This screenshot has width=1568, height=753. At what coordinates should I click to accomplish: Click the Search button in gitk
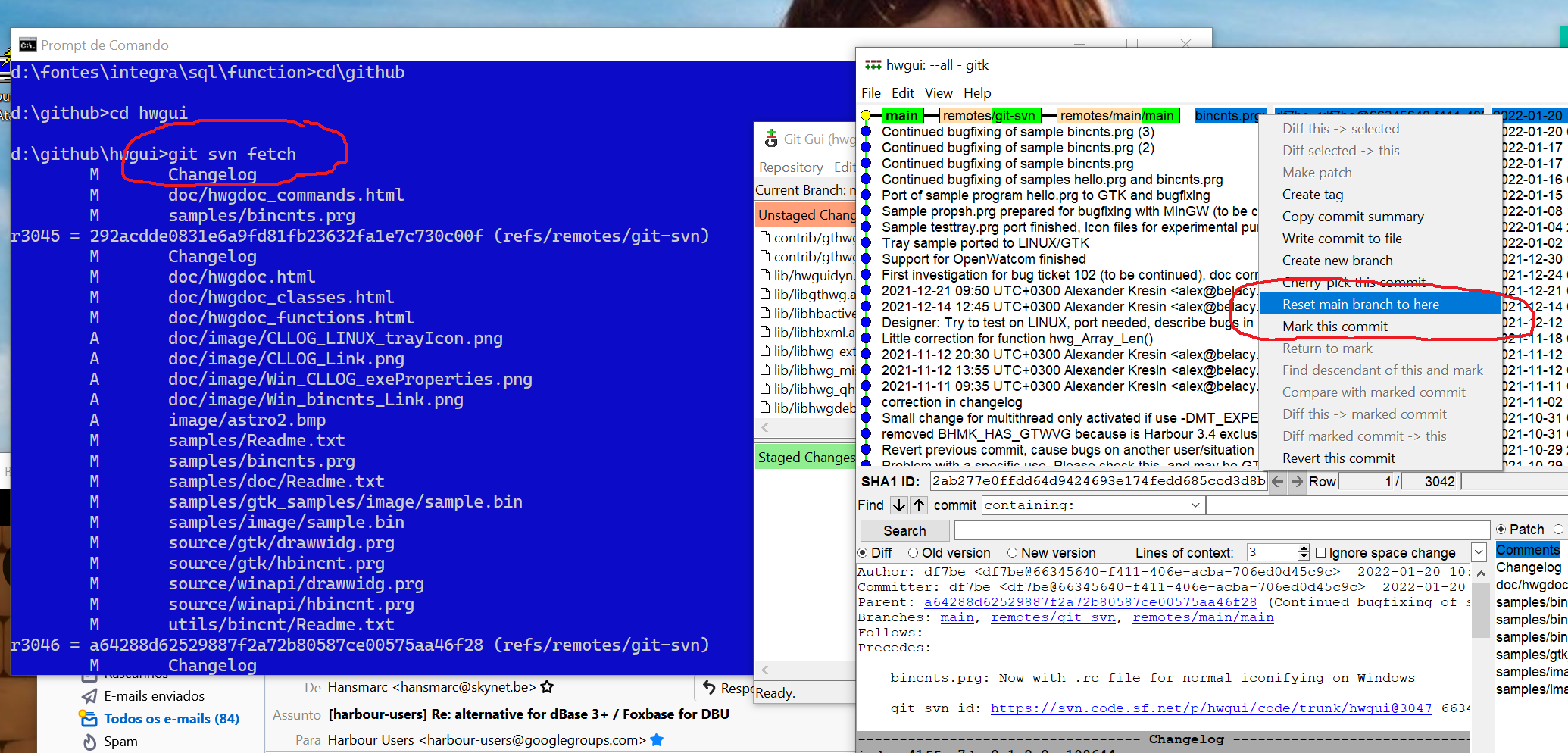[x=904, y=530]
